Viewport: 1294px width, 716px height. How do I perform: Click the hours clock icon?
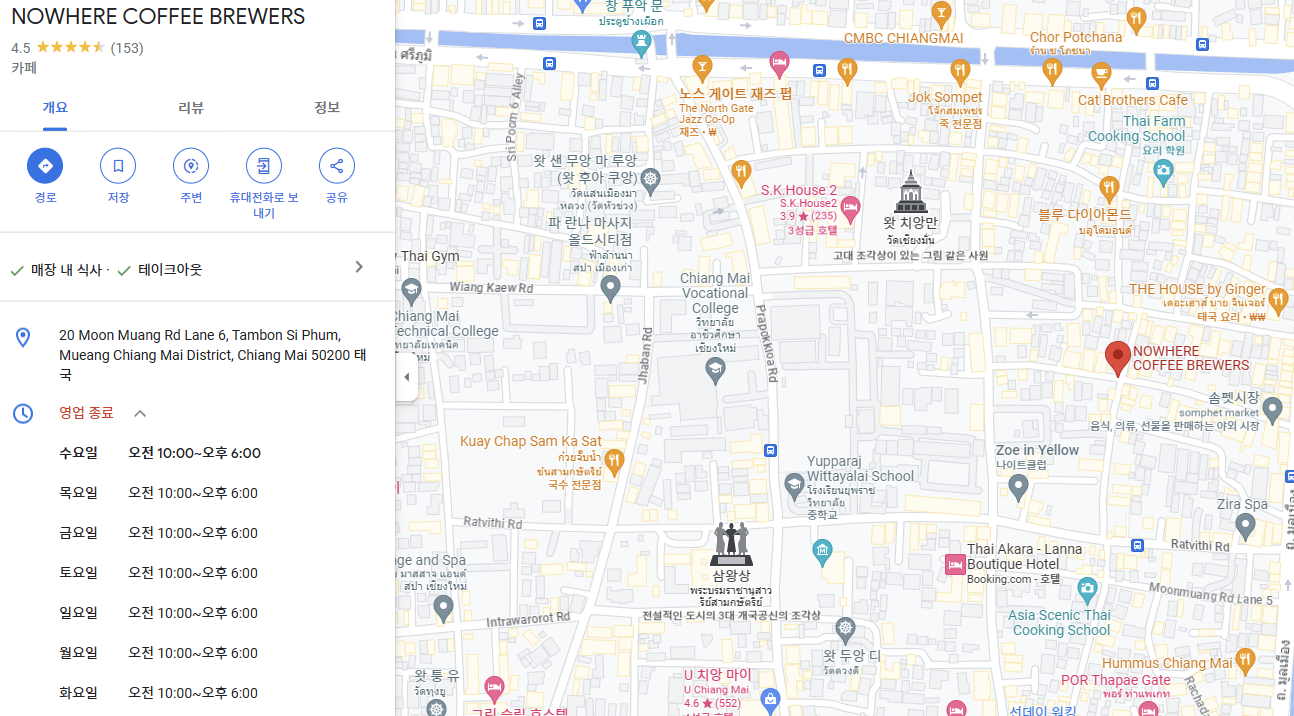pos(23,413)
